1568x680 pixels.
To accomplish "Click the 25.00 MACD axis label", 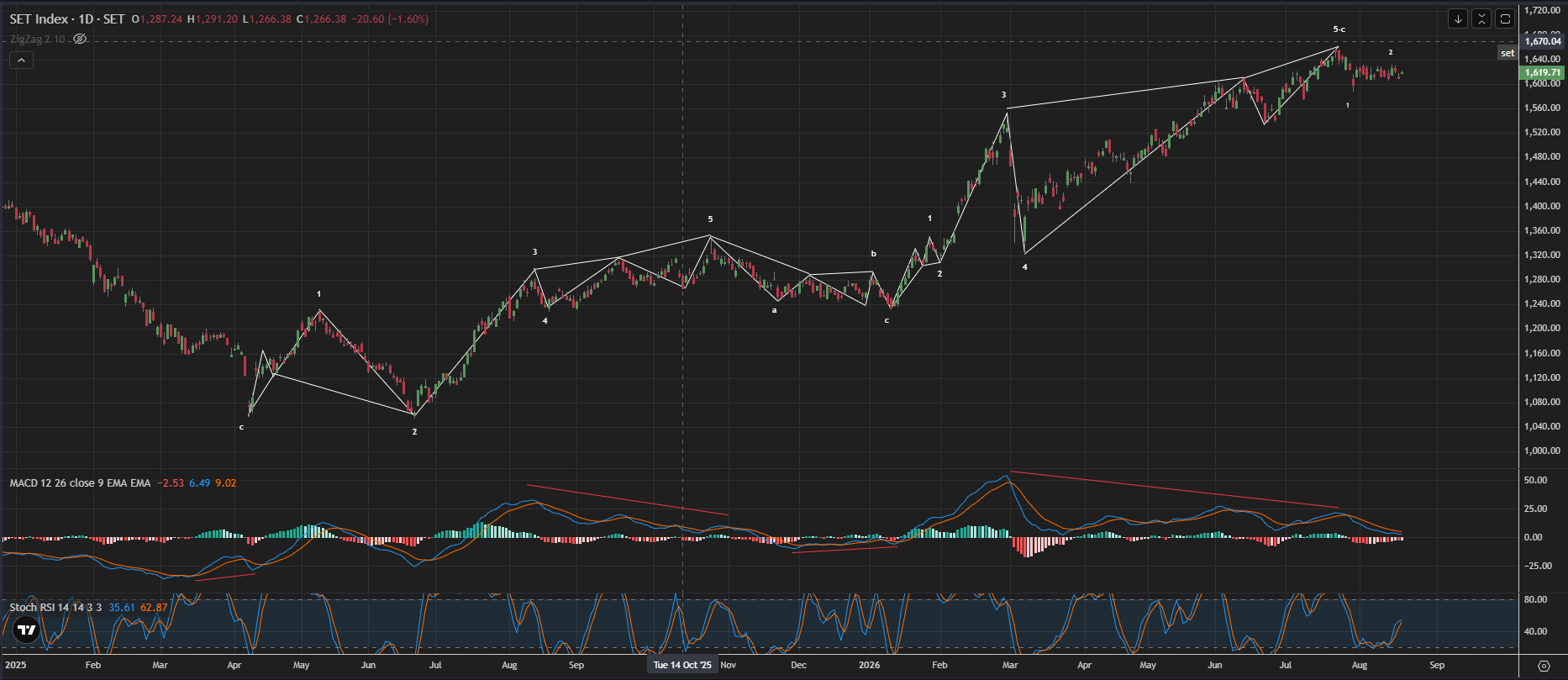I will (x=1535, y=509).
